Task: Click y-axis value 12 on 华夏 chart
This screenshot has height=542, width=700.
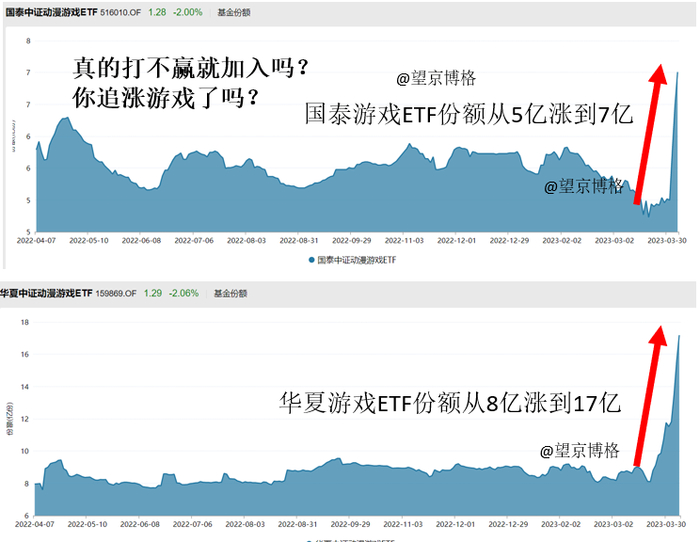Action: click(x=25, y=419)
